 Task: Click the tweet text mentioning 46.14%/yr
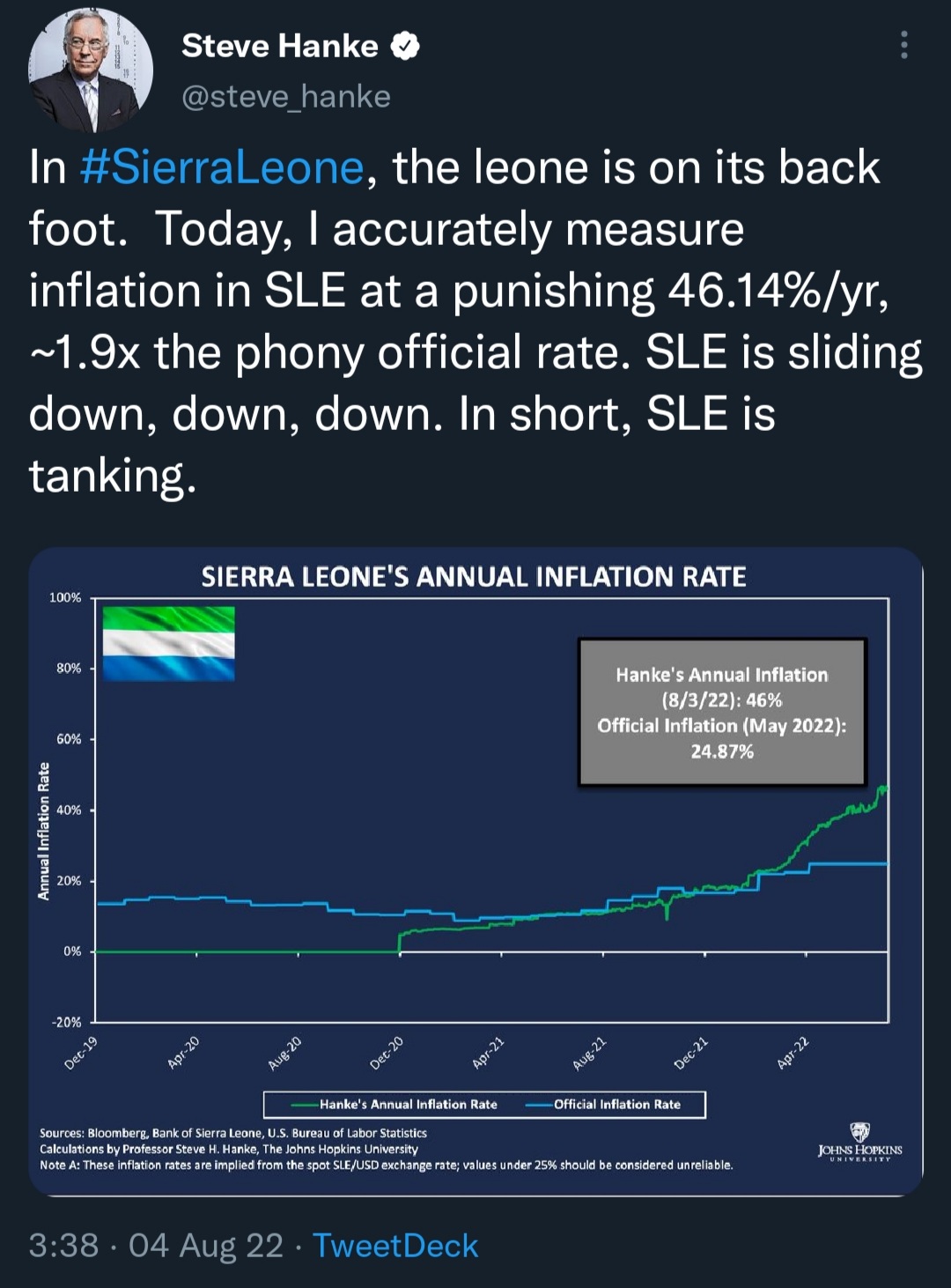[458, 291]
